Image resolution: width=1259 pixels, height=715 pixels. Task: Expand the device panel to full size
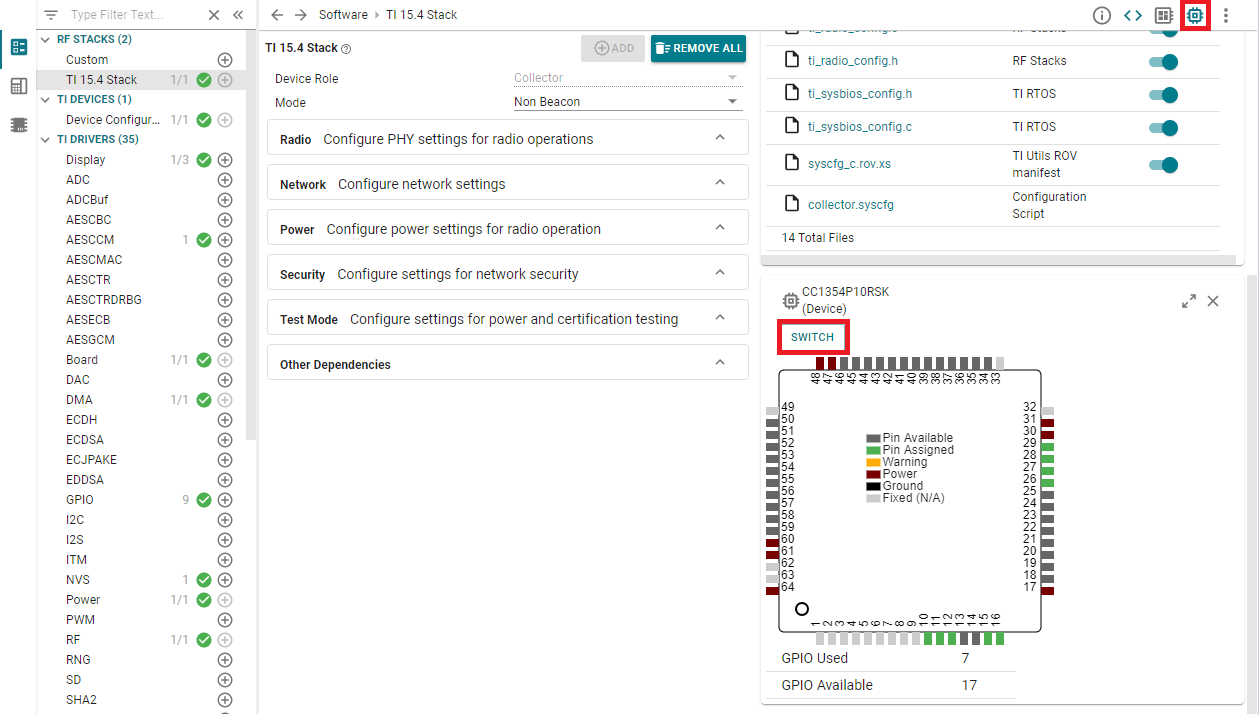[1188, 301]
